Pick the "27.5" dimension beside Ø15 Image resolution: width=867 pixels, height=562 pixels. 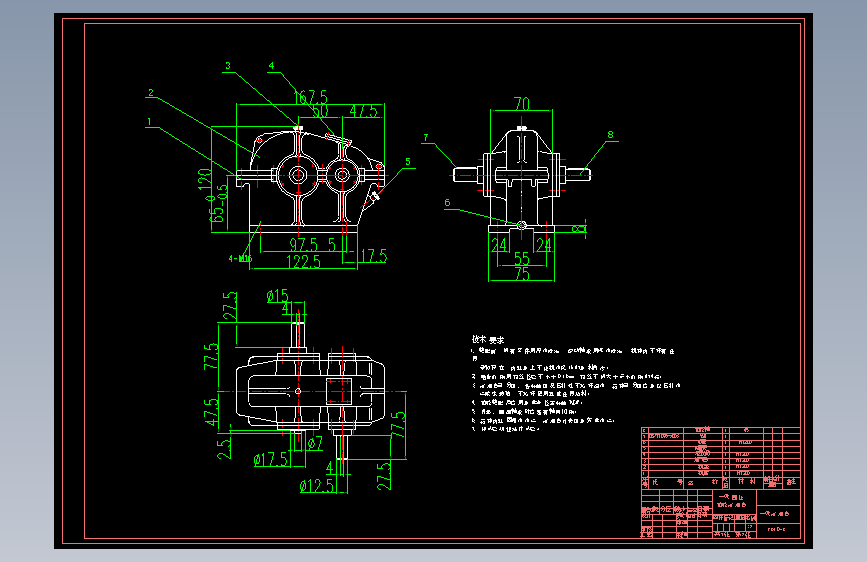[x=230, y=306]
